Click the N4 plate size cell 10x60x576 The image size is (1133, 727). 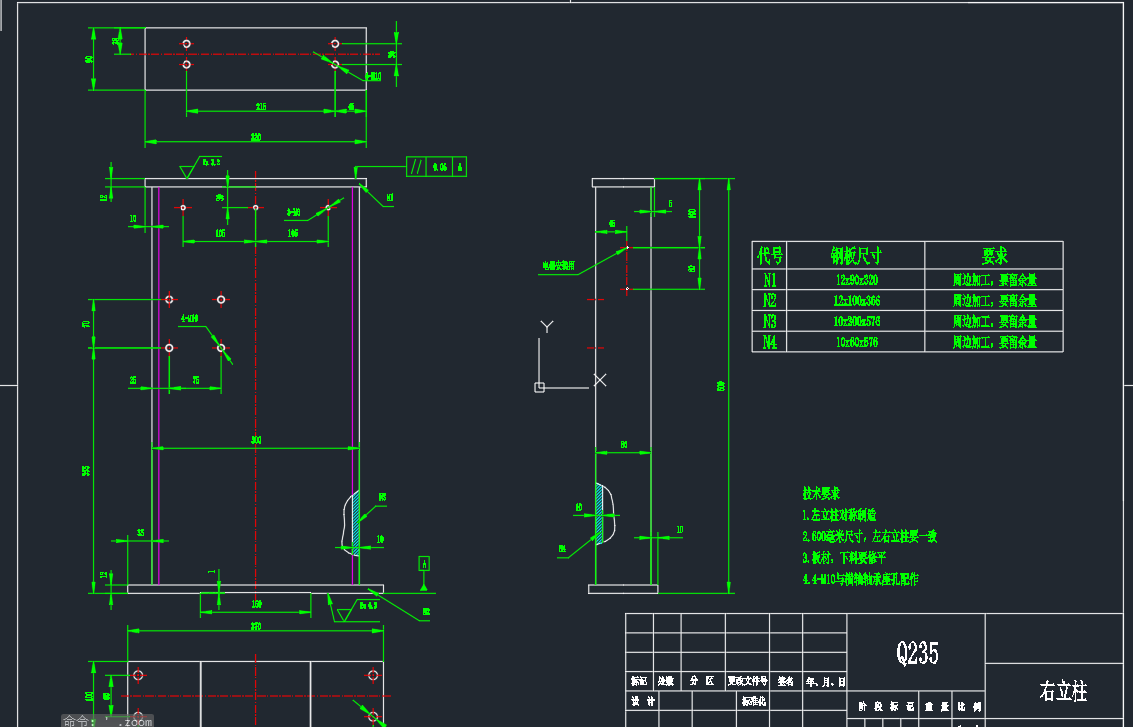[855, 341]
